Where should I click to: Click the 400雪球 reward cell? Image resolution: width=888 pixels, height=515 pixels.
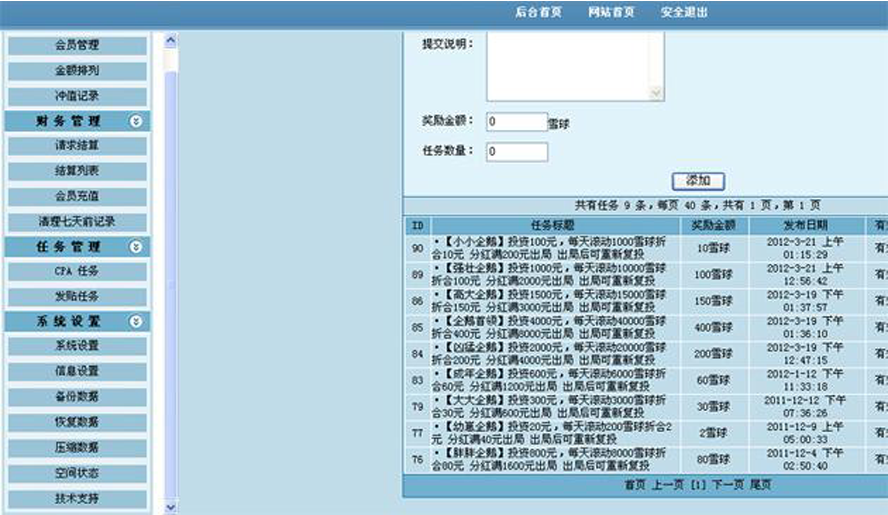714,327
